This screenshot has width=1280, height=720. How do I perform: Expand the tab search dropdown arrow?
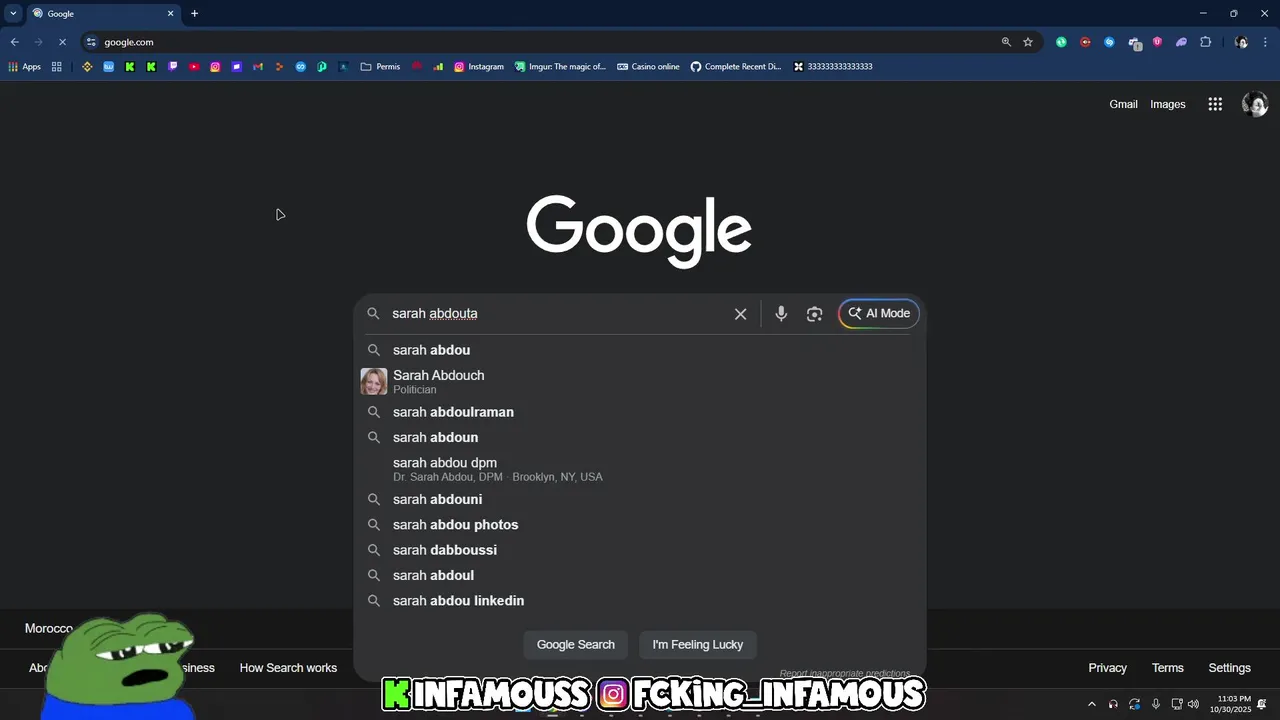pyautogui.click(x=13, y=14)
